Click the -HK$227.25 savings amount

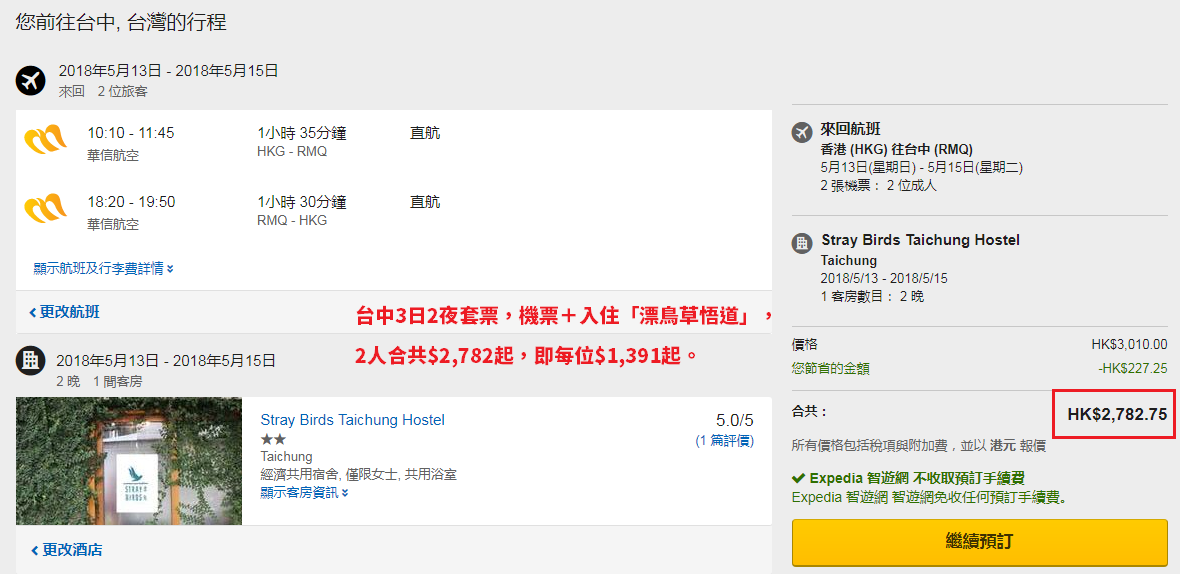click(1133, 369)
